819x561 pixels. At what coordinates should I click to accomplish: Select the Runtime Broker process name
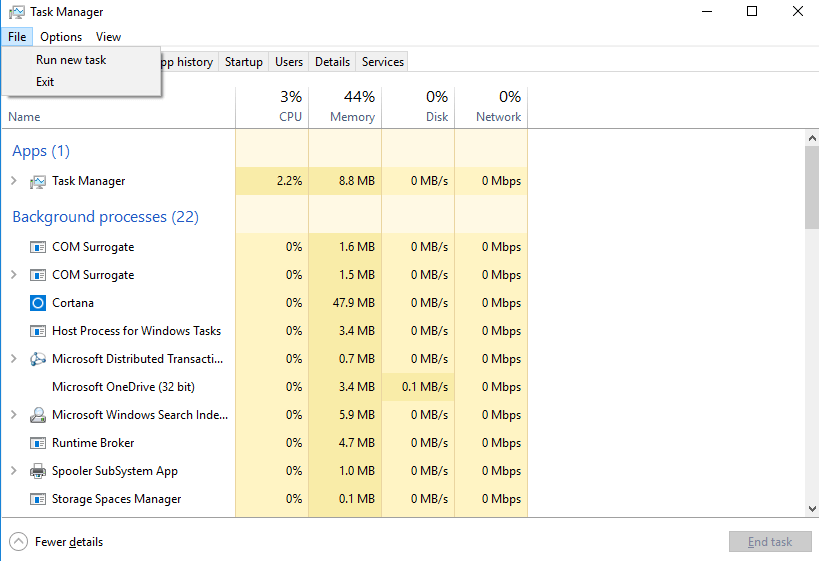(x=93, y=443)
